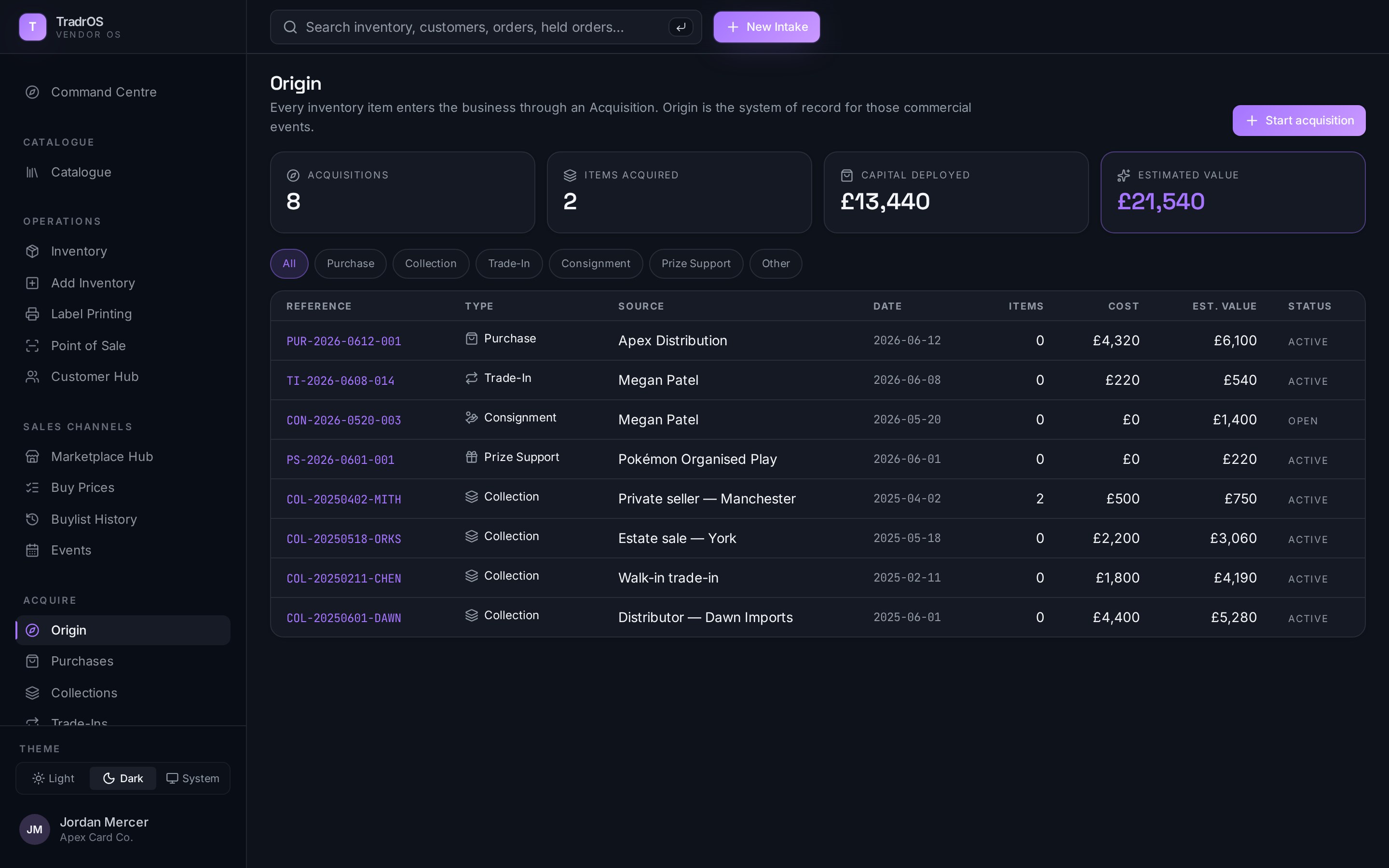Image resolution: width=1389 pixels, height=868 pixels.
Task: Click the Label Printing printer icon
Action: [x=32, y=314]
